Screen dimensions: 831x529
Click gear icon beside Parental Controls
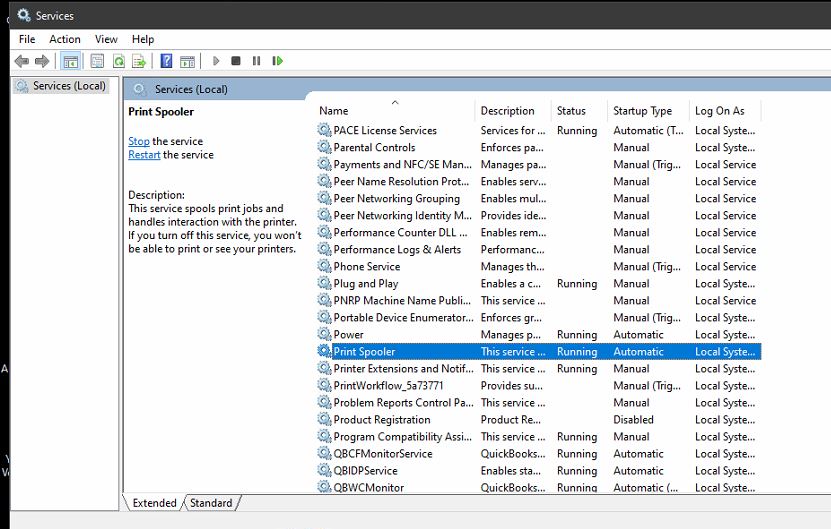click(324, 147)
